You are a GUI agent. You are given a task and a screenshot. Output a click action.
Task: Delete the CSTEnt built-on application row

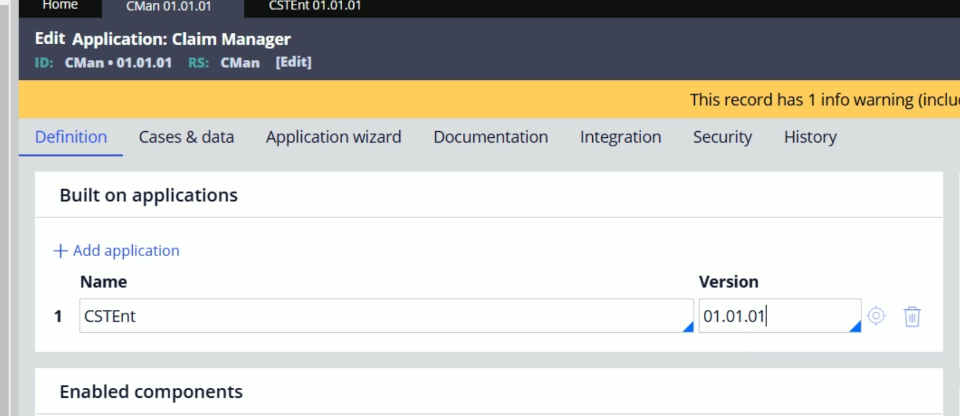[912, 316]
